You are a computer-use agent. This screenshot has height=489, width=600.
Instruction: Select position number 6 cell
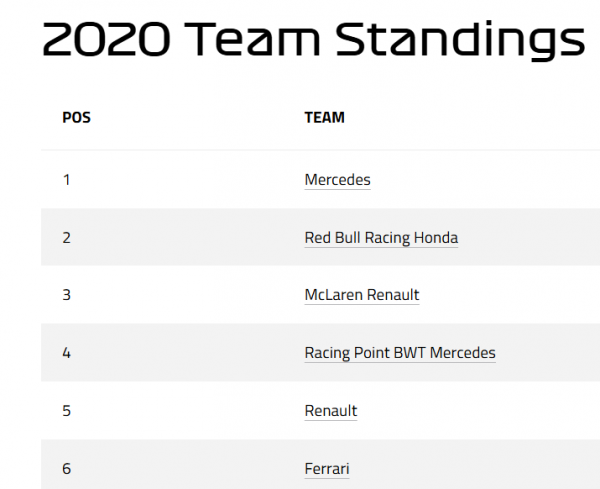tap(67, 469)
